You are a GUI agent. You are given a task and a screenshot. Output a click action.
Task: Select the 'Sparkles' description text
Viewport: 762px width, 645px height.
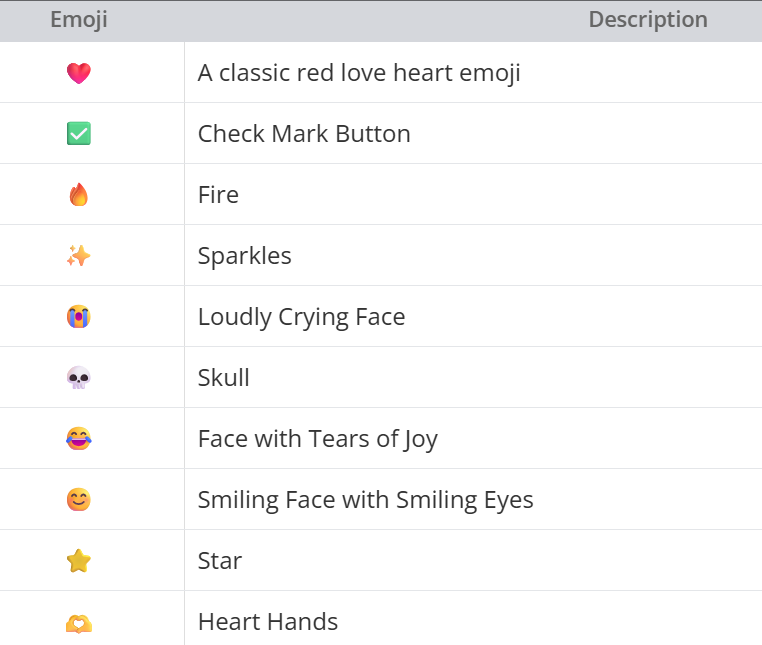244,256
